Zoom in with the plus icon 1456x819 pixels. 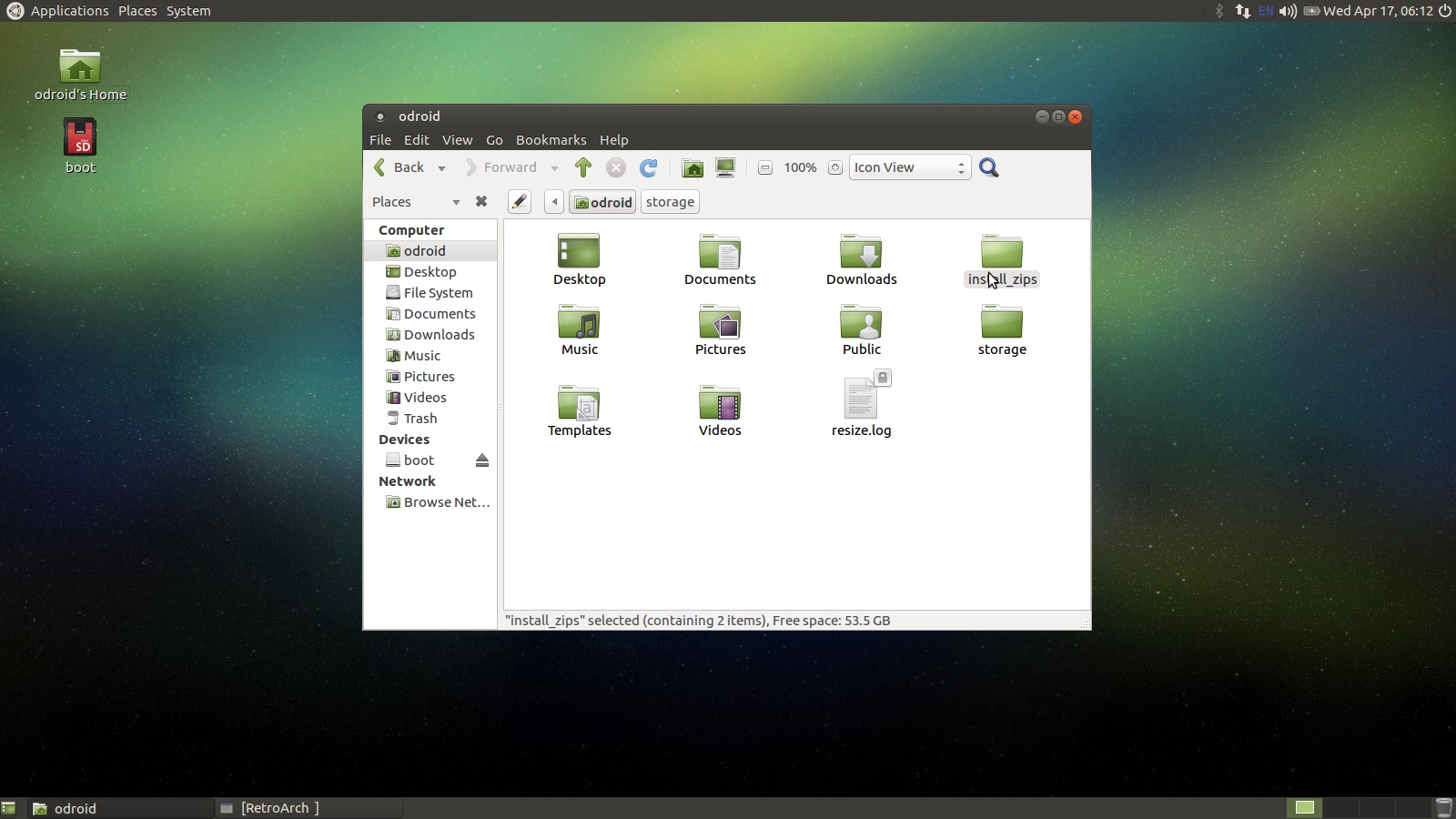tap(834, 167)
